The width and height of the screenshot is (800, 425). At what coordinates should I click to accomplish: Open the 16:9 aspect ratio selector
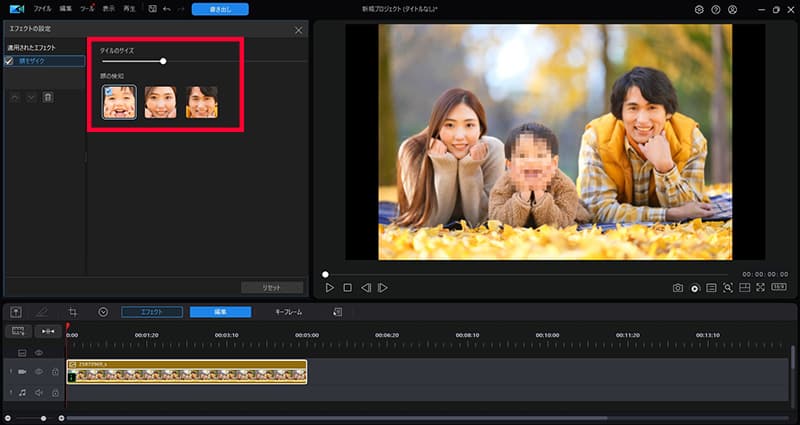[x=778, y=288]
